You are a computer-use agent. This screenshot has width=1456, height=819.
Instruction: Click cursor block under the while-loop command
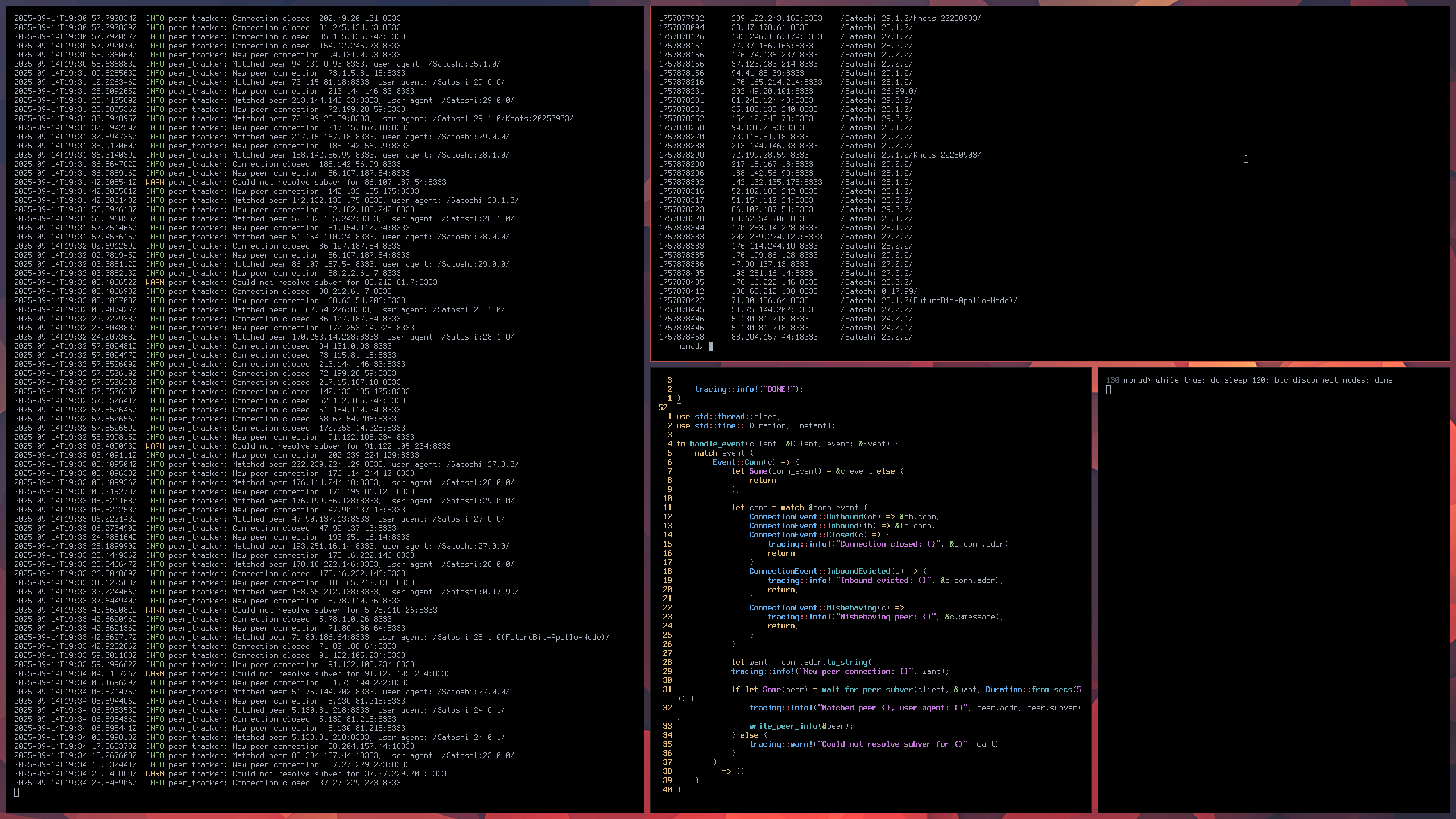click(x=1108, y=390)
